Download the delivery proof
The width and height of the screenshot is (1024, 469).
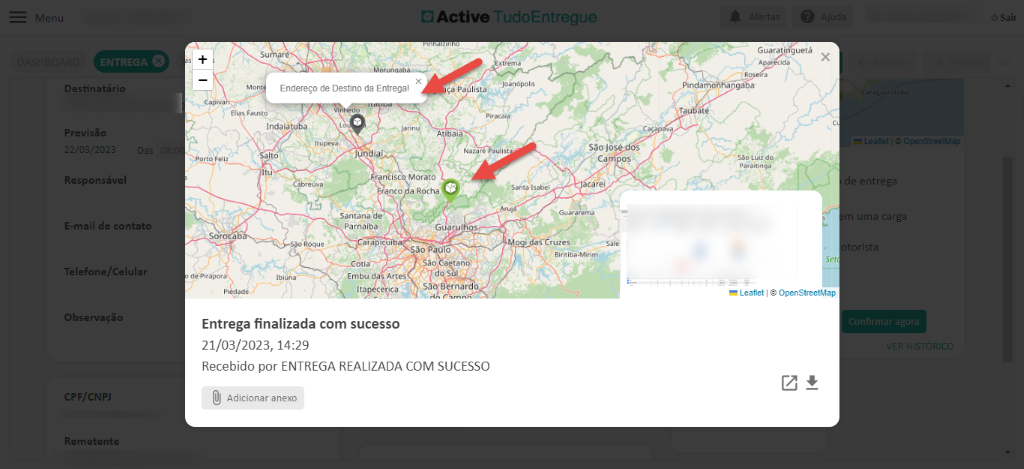(x=812, y=383)
